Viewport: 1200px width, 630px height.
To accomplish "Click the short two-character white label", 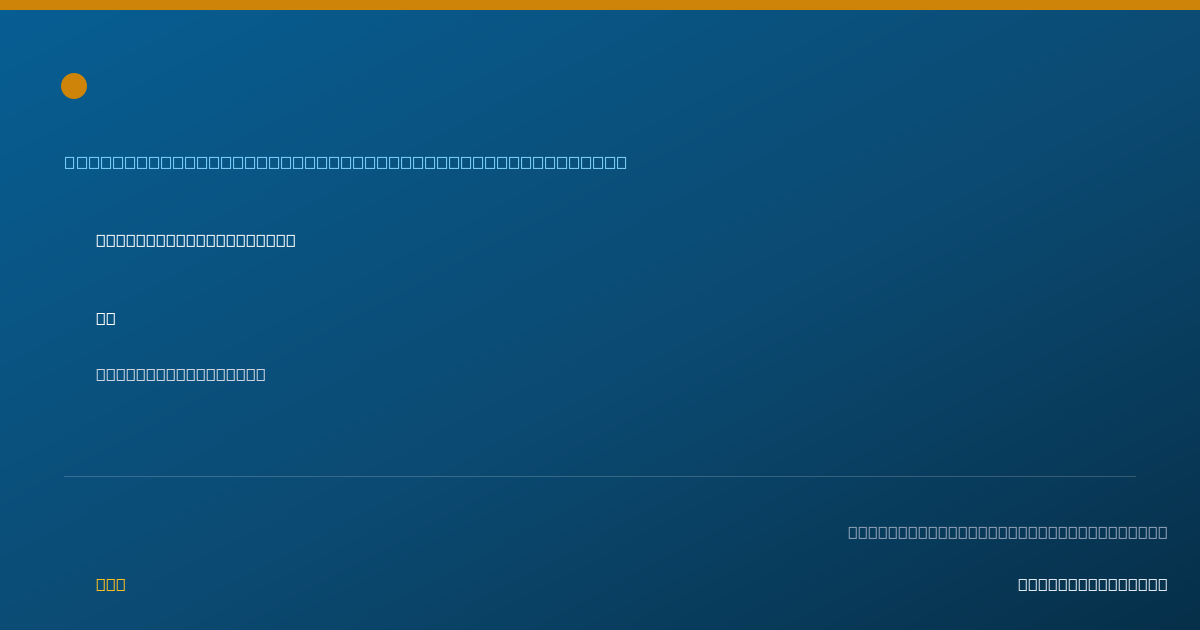I will pyautogui.click(x=106, y=318).
